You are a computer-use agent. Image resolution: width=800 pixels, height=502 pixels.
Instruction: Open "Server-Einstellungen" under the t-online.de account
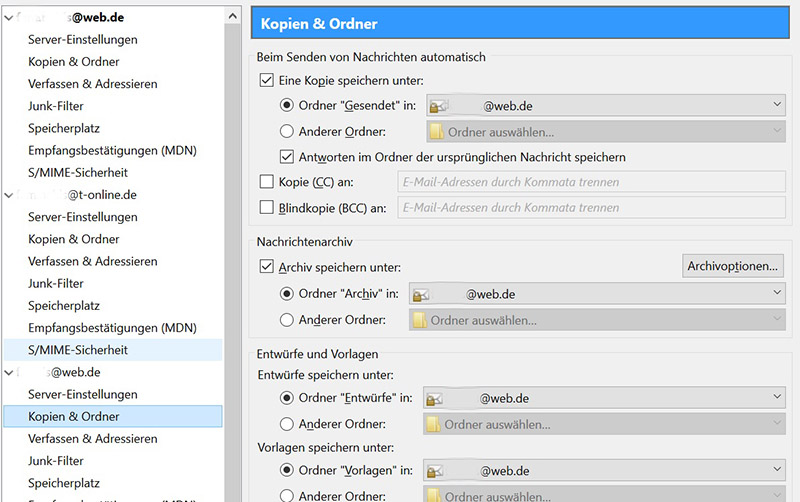[x=82, y=217]
